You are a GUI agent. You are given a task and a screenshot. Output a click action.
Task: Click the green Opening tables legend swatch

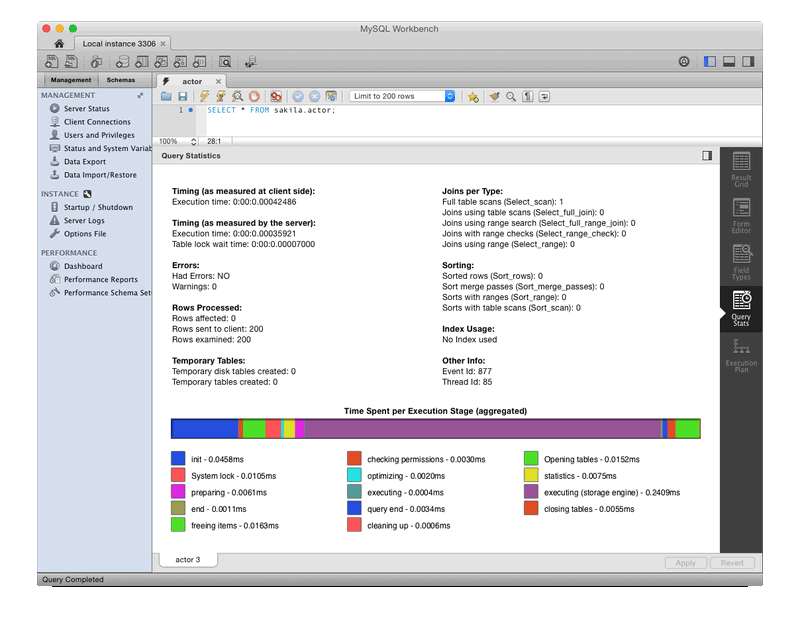click(531, 458)
